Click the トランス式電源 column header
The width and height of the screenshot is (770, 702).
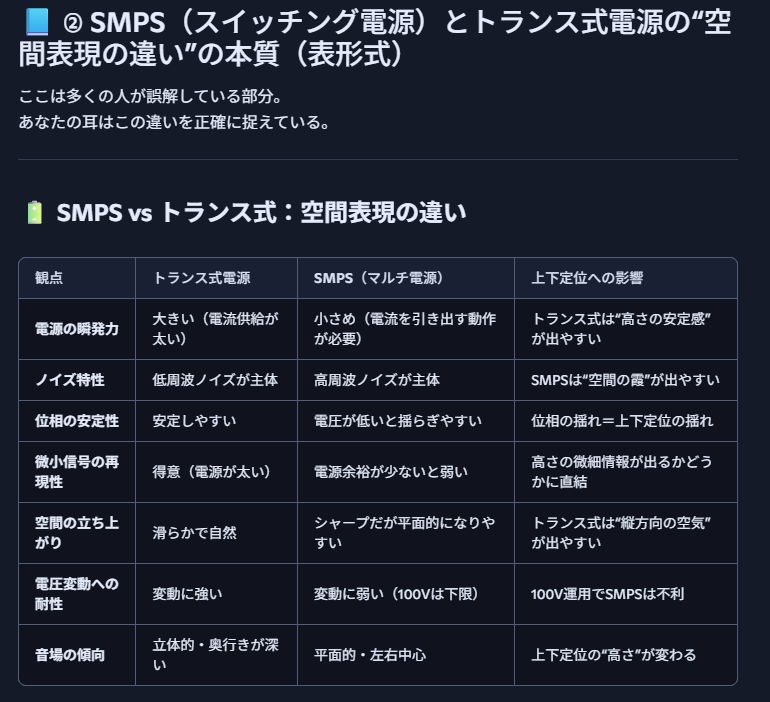point(201,278)
